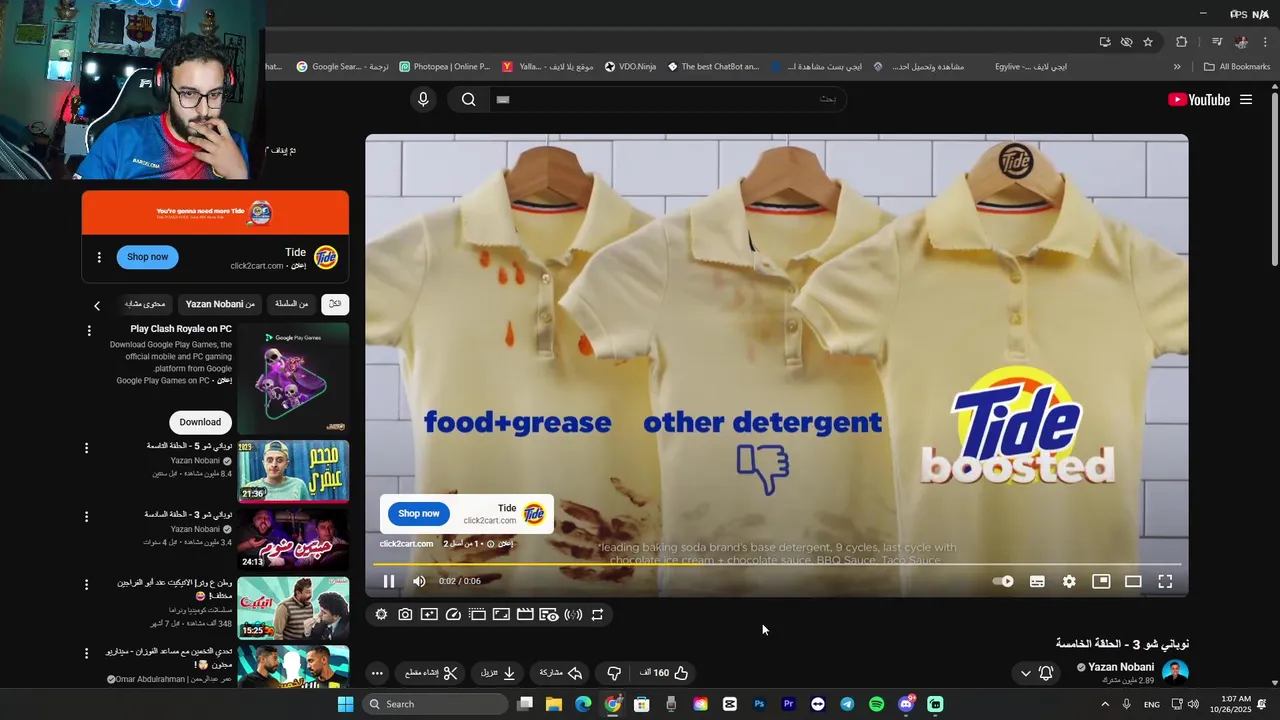1280x720 pixels.
Task: Open the VDO.Ninja bookmark
Action: point(630,67)
